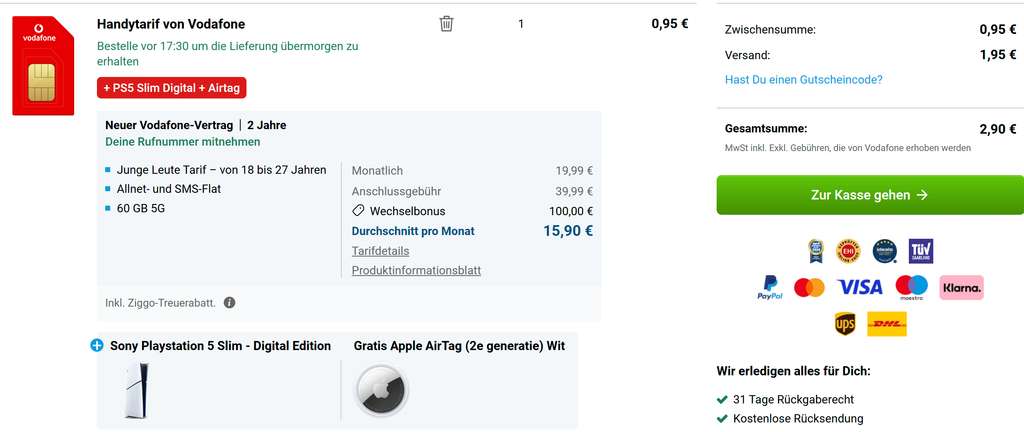The image size is (1024, 432).
Task: Click the VISA payment logo
Action: coord(859,287)
